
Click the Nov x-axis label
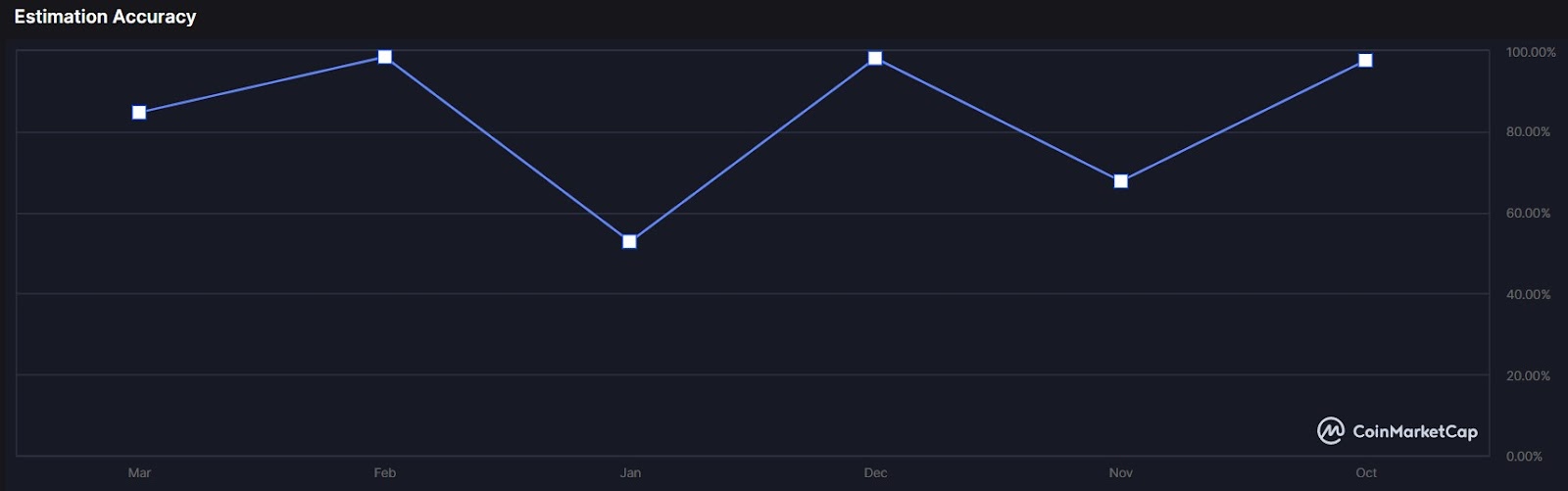(x=1121, y=472)
